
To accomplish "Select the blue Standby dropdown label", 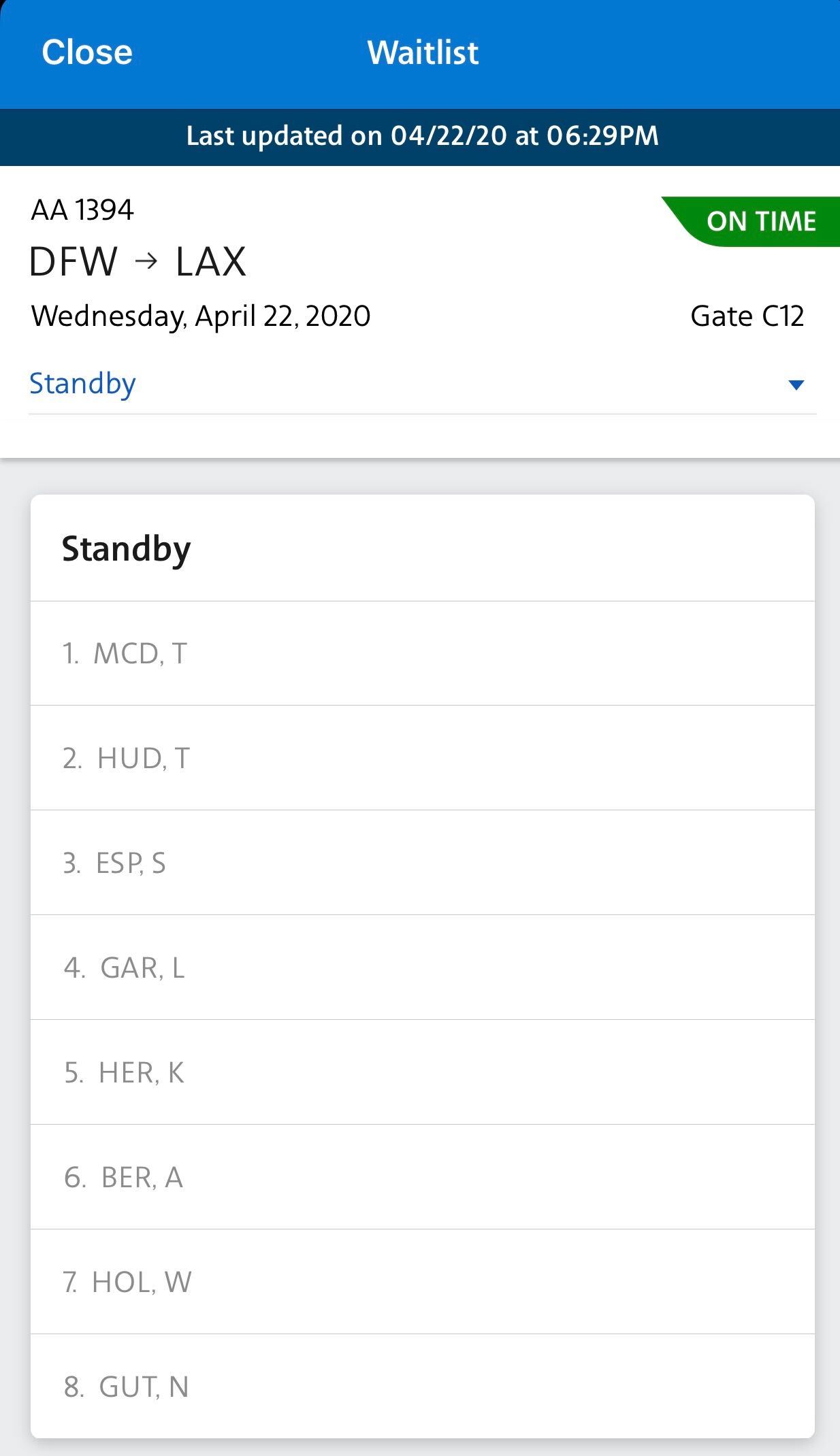I will click(x=82, y=384).
